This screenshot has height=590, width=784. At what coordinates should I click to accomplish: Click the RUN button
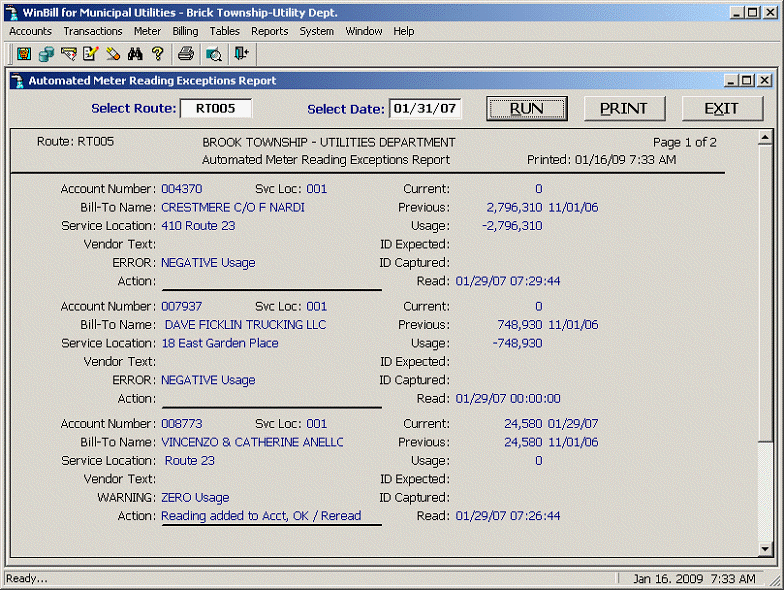(526, 108)
